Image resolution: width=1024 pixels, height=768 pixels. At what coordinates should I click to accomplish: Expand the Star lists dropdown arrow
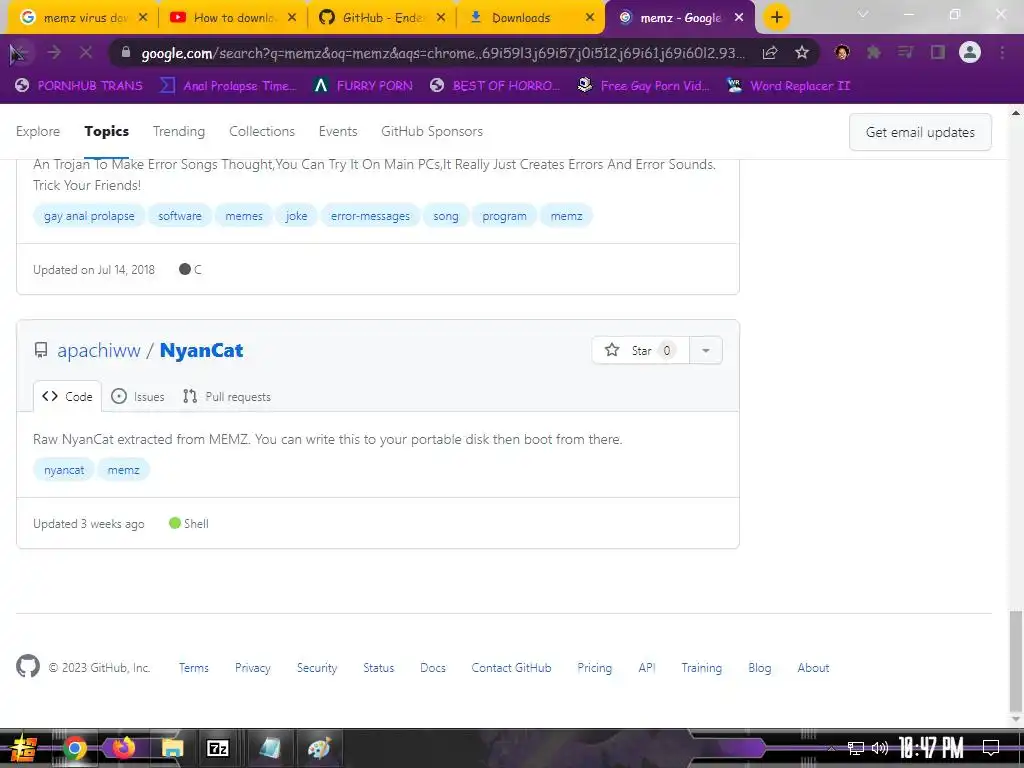[x=706, y=351]
